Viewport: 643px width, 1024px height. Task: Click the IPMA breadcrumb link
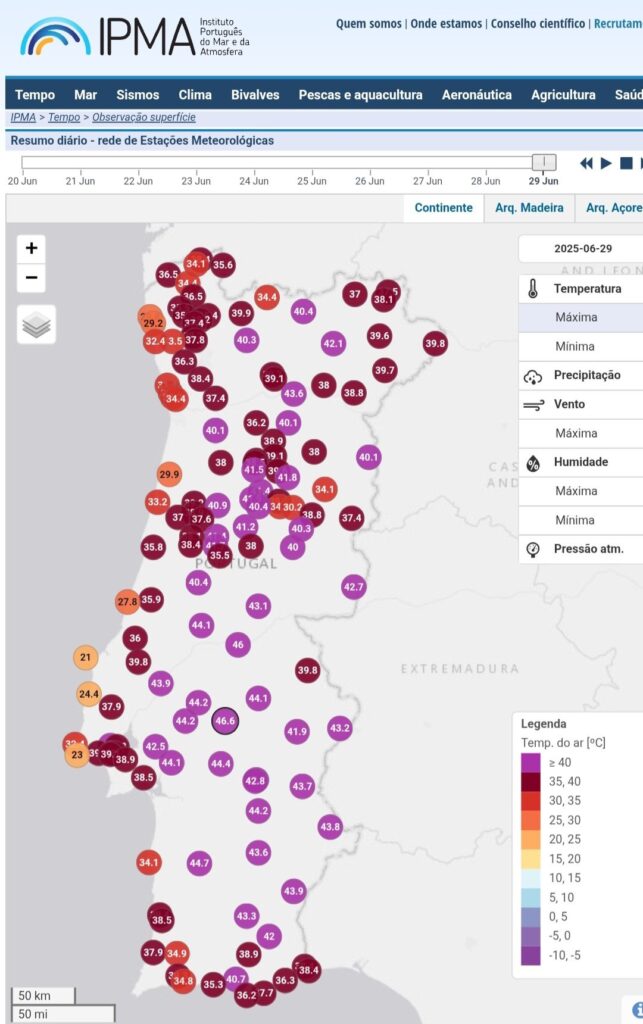click(x=23, y=118)
